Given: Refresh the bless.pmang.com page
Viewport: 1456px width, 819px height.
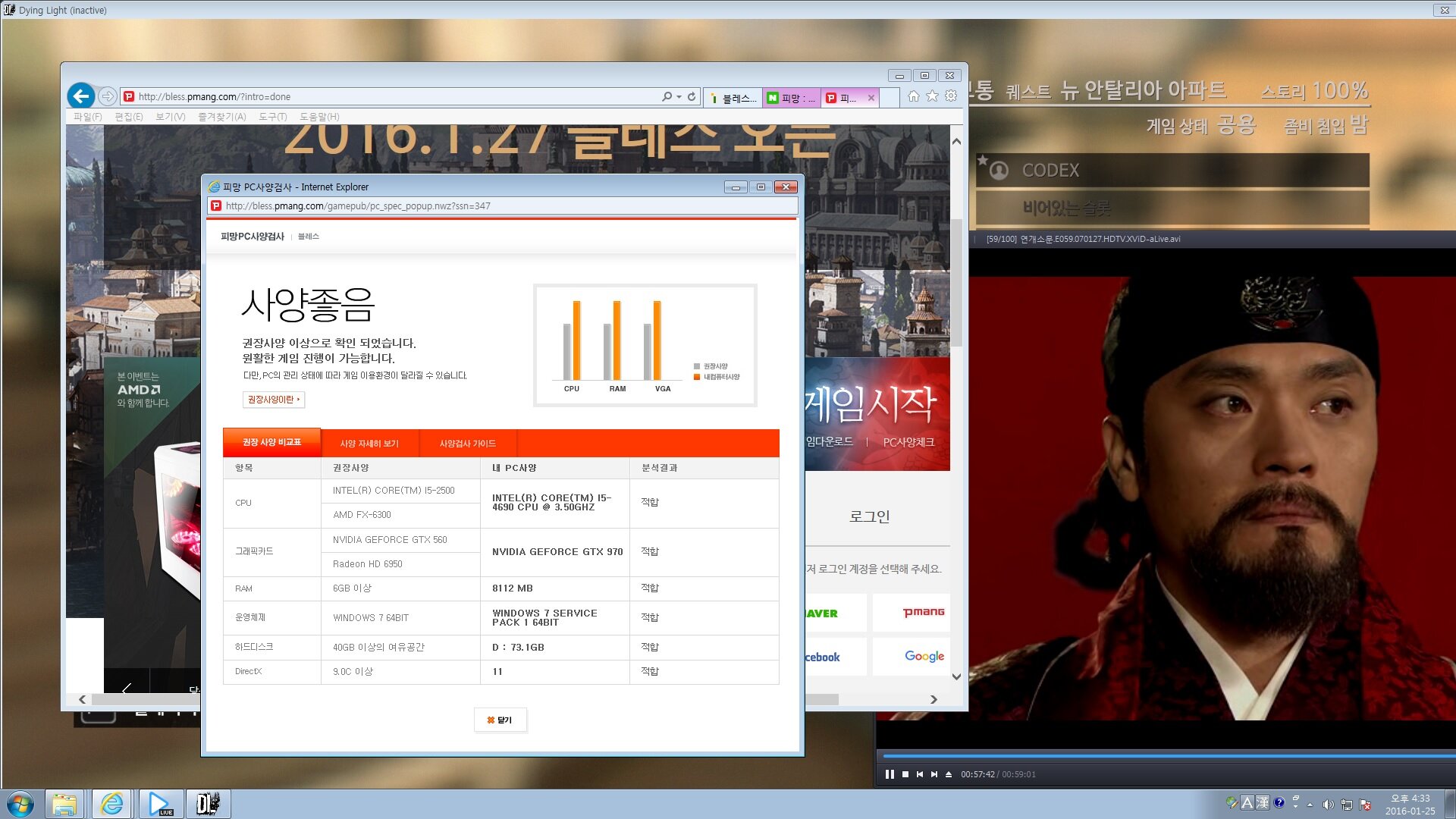Looking at the screenshot, I should point(692,96).
